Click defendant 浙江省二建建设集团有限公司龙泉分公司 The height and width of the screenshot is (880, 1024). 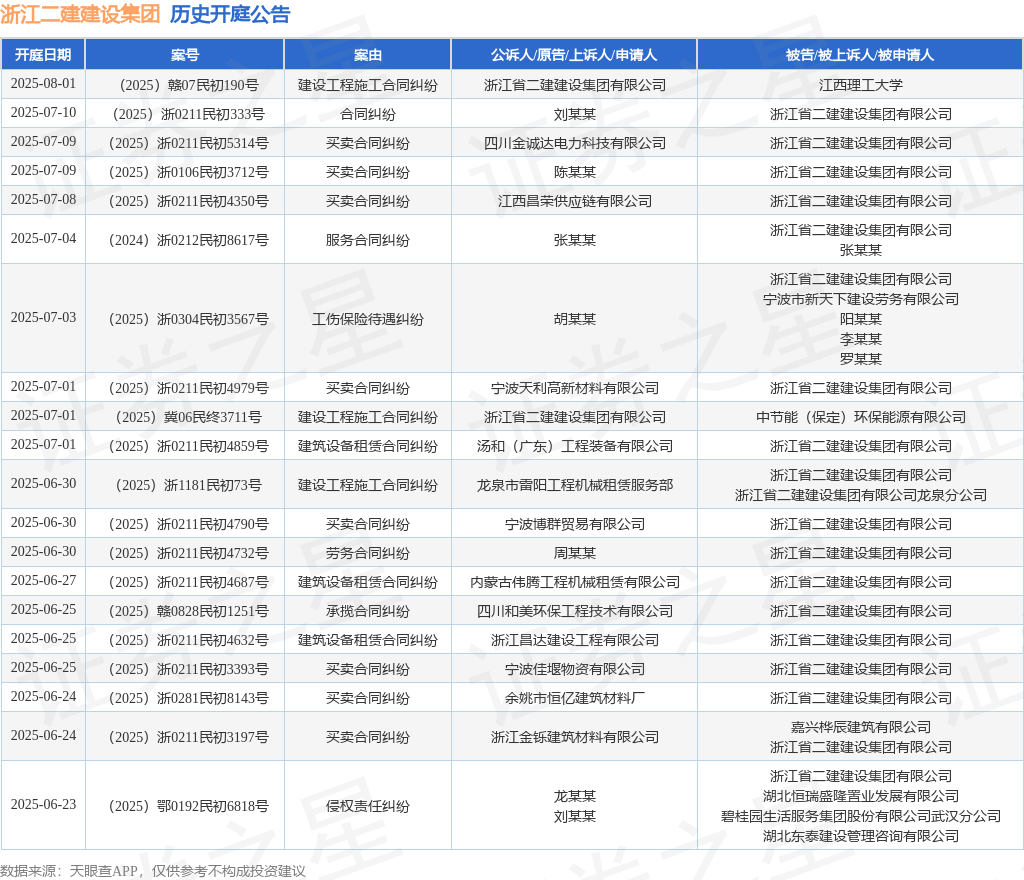(860, 495)
